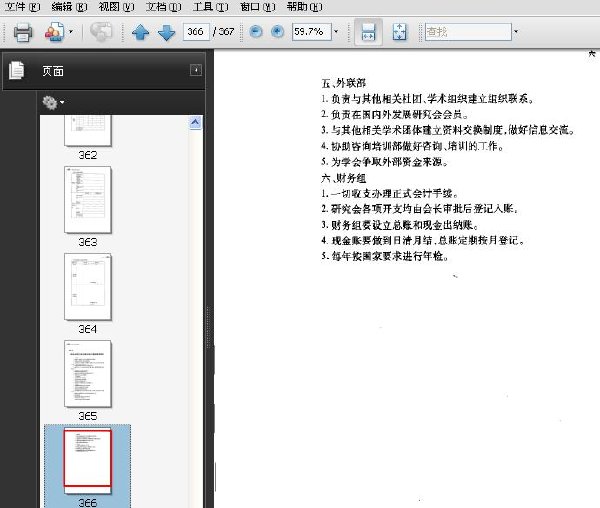The width and height of the screenshot is (600, 508).
Task: Select page 364 thumbnail
Action: point(88,287)
